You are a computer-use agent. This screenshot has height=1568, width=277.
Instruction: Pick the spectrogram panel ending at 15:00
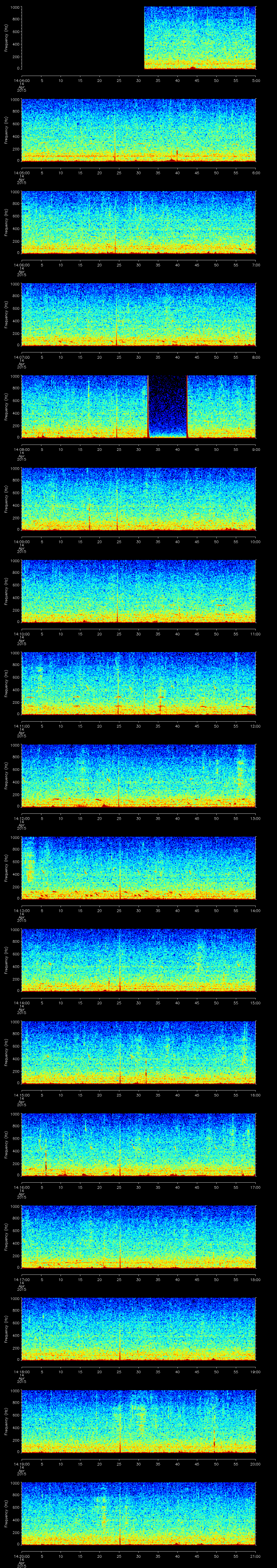point(139,960)
